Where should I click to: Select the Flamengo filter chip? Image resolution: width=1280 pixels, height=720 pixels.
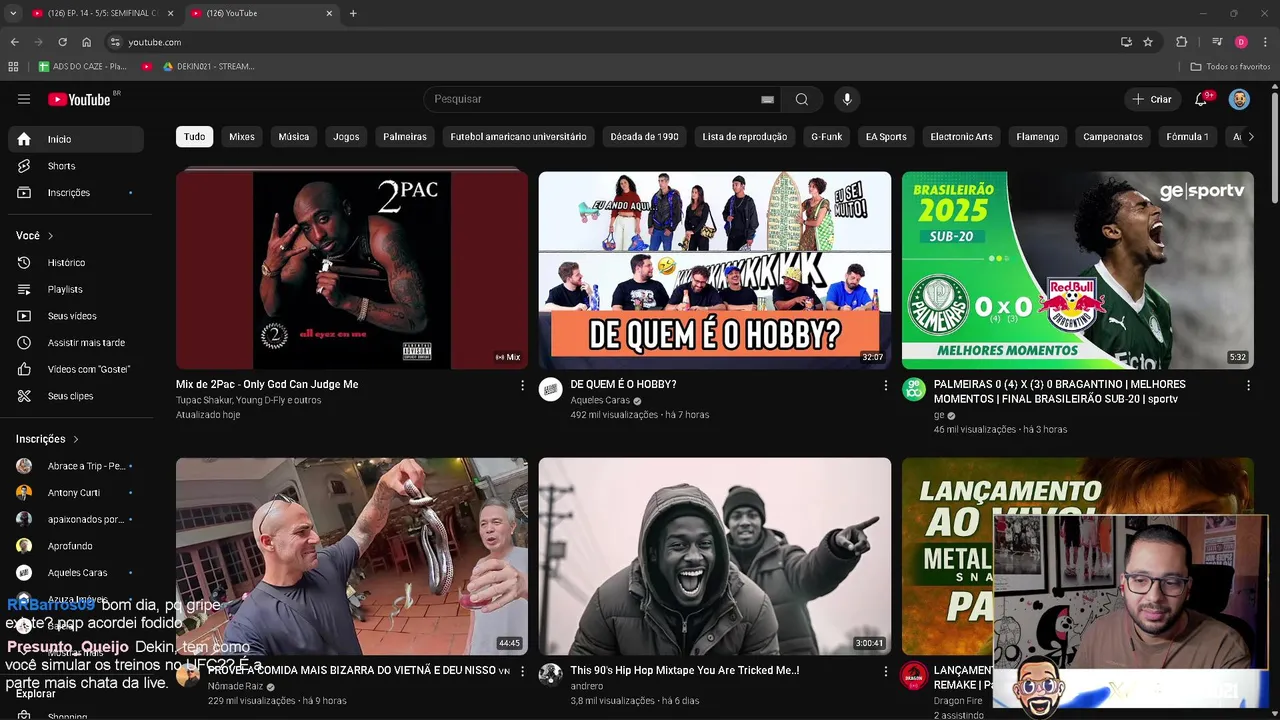1038,137
